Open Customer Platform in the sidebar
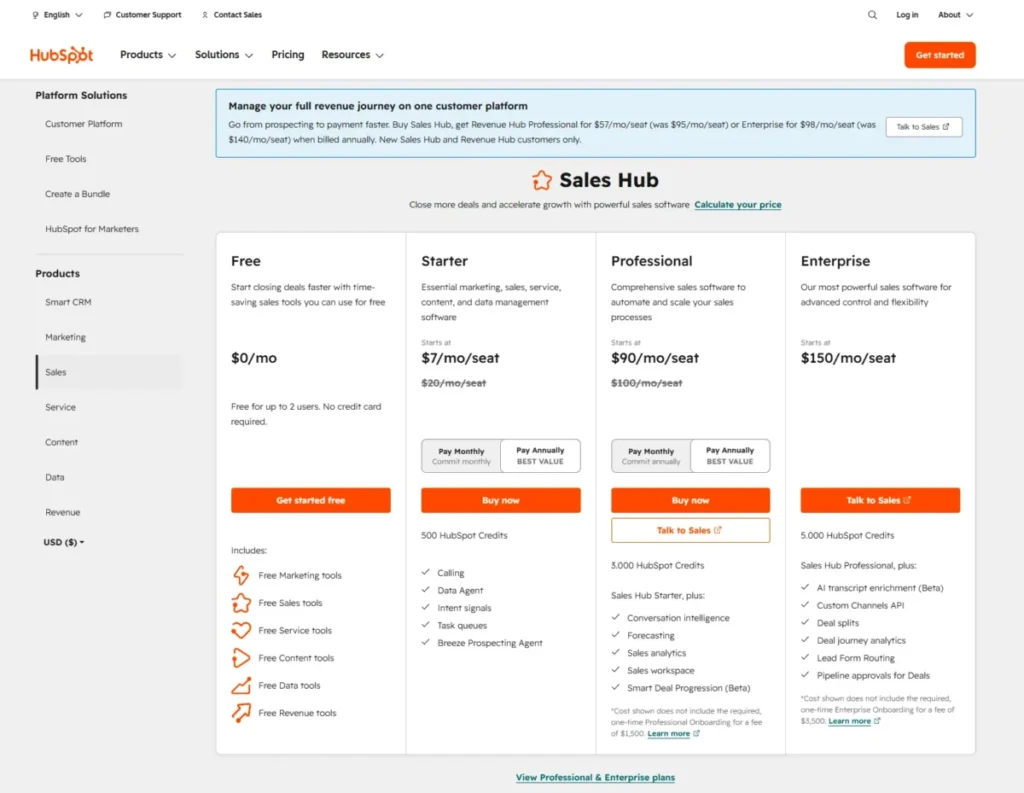The image size is (1024, 793). 84,123
